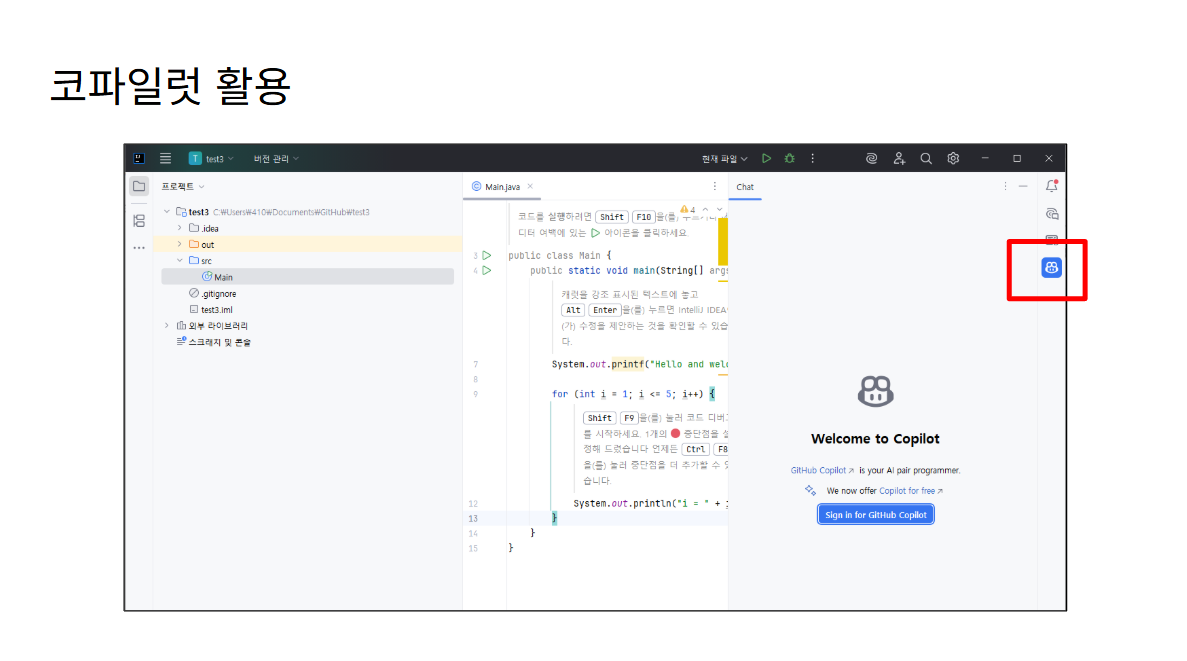Click Sign in for GitHub Copilot
Image resolution: width=1187 pixels, height=661 pixels.
(x=876, y=515)
